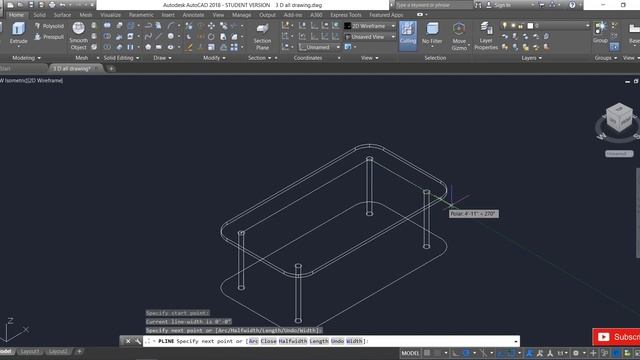The image size is (640, 360).
Task: Toggle ortho mode in status bar
Action: (x=455, y=353)
